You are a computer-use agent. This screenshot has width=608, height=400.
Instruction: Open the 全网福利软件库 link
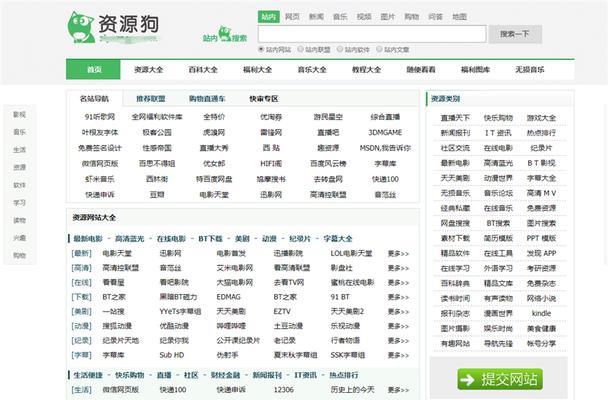(x=157, y=117)
